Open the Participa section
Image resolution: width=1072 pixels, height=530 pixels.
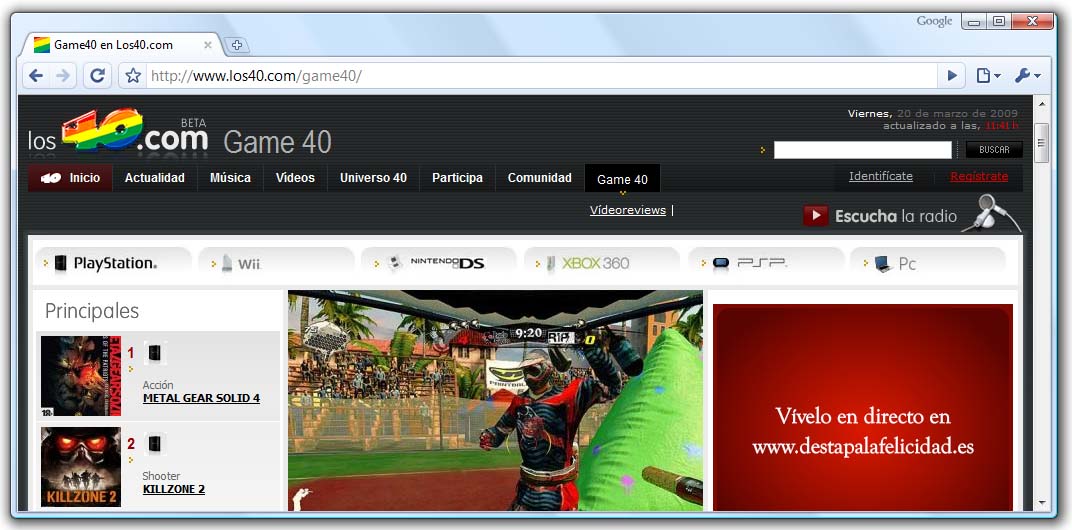457,178
